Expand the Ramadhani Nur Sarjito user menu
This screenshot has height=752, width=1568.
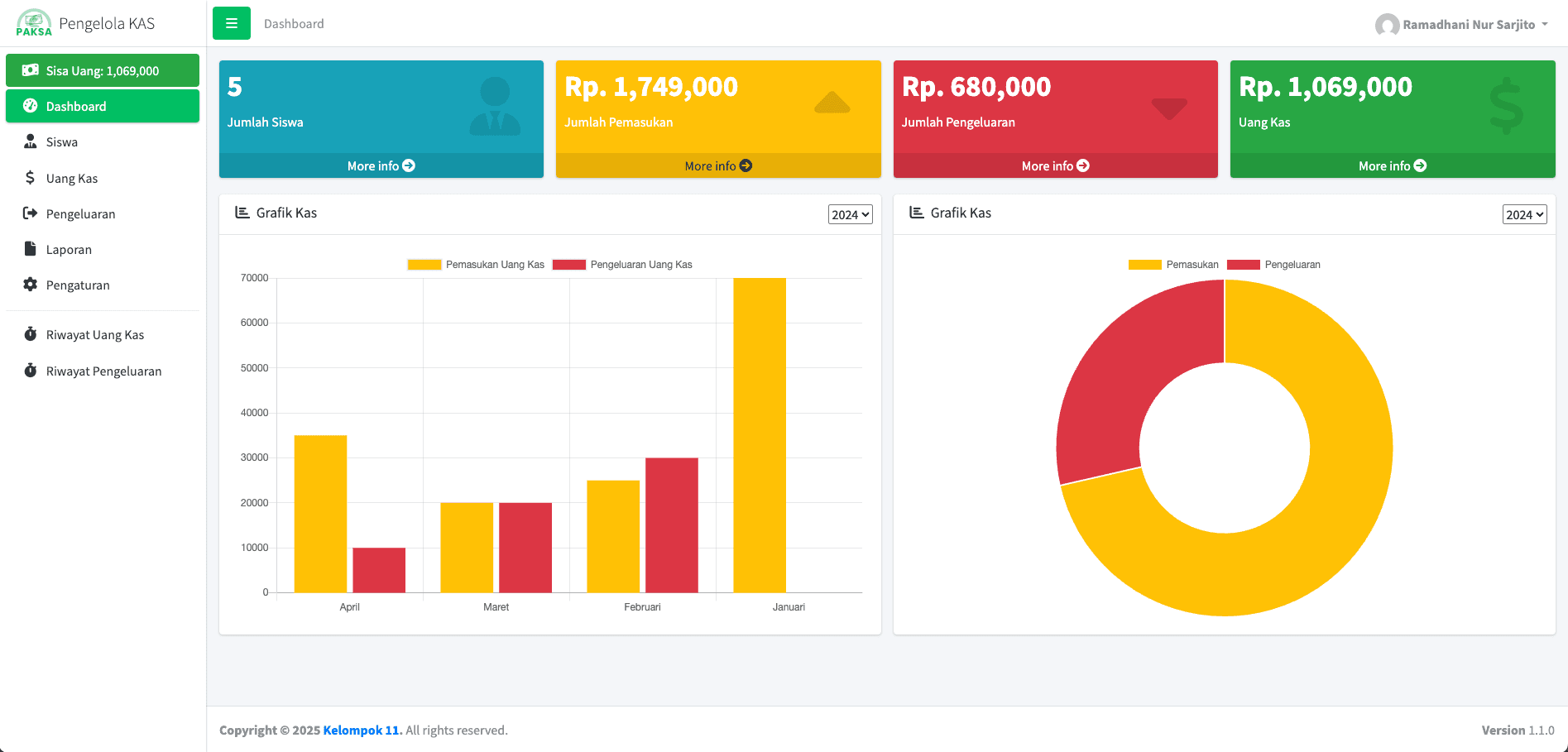click(x=1469, y=25)
